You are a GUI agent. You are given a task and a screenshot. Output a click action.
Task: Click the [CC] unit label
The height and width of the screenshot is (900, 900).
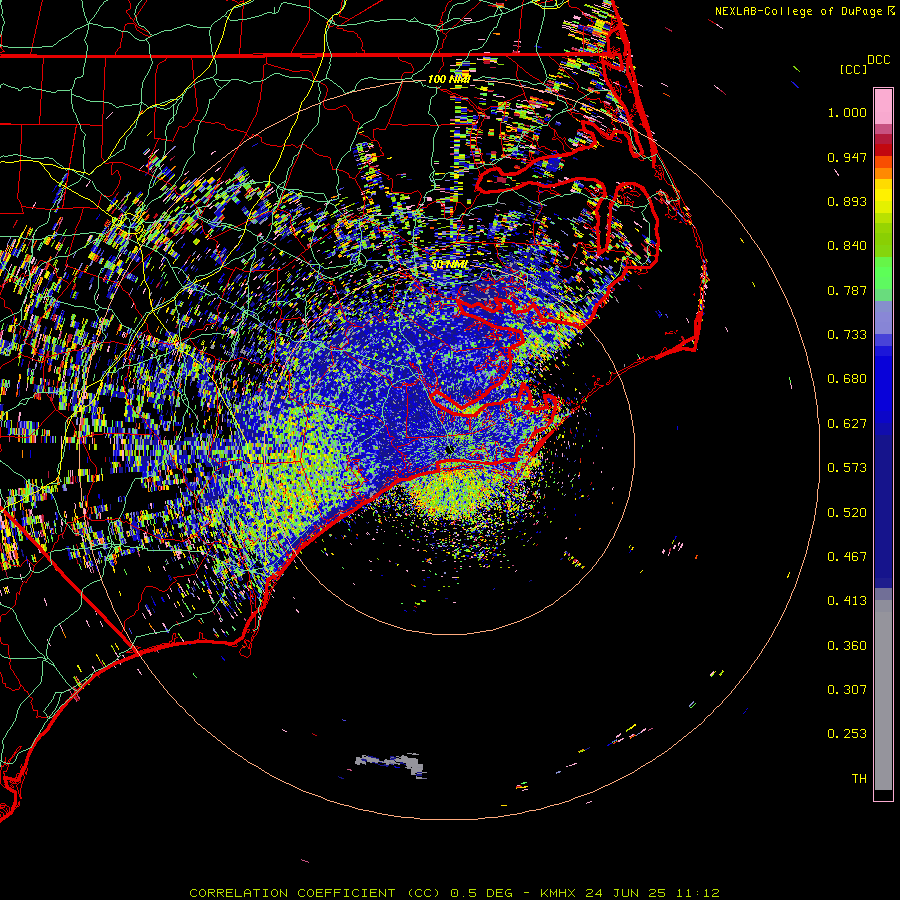[853, 69]
